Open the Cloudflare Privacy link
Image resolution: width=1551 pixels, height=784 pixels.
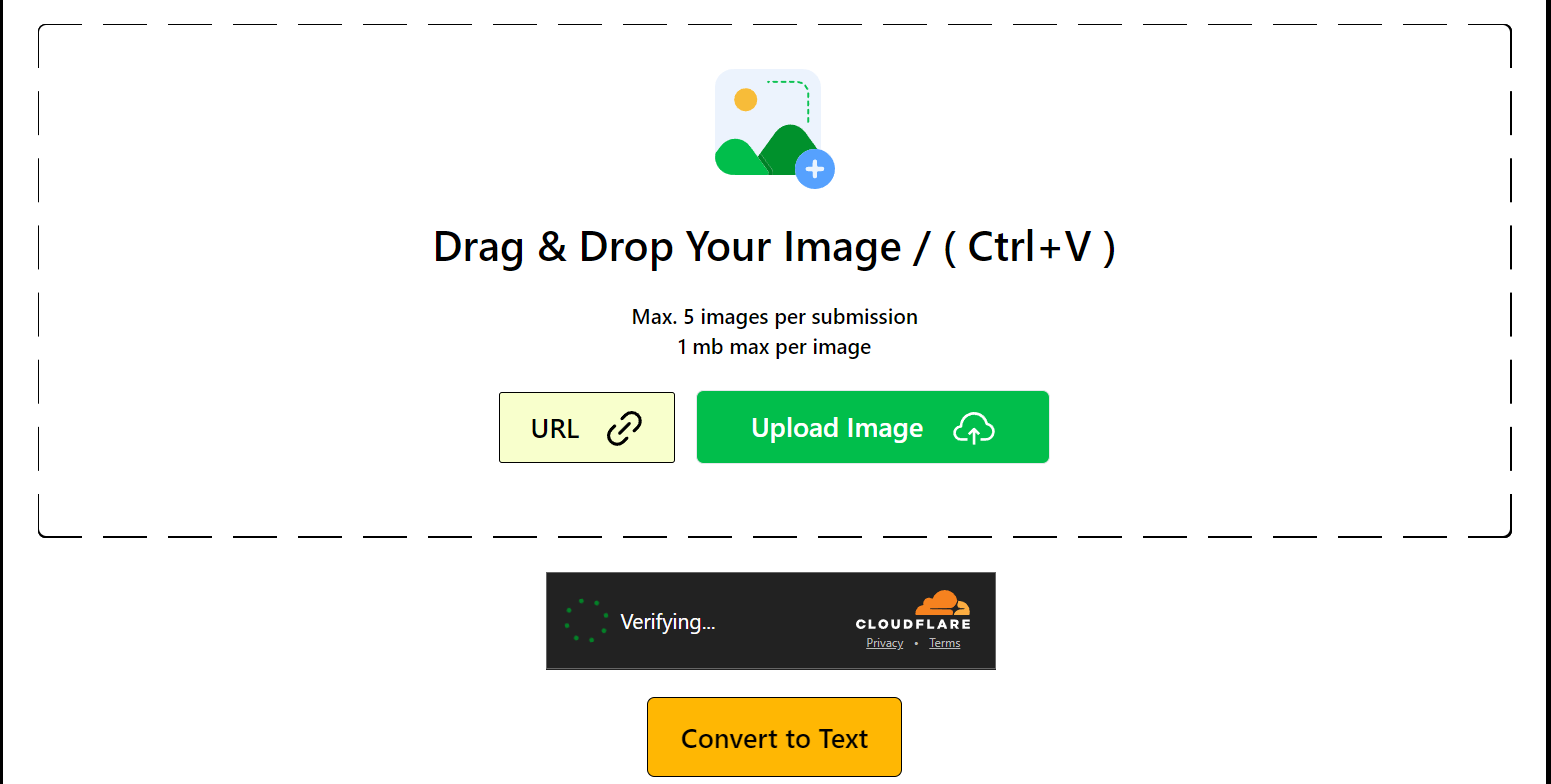tap(884, 643)
